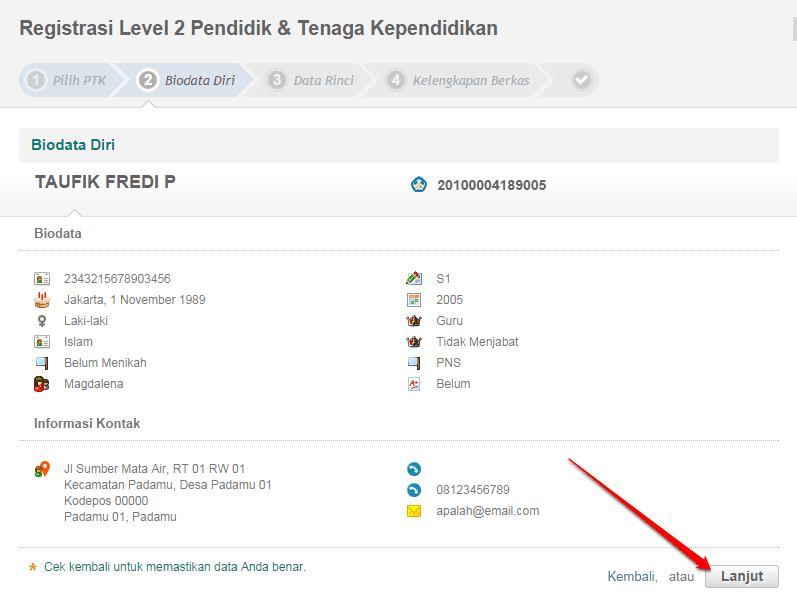Click the ID card icon beside 2343215678903456
The height and width of the screenshot is (613, 797).
click(42, 279)
